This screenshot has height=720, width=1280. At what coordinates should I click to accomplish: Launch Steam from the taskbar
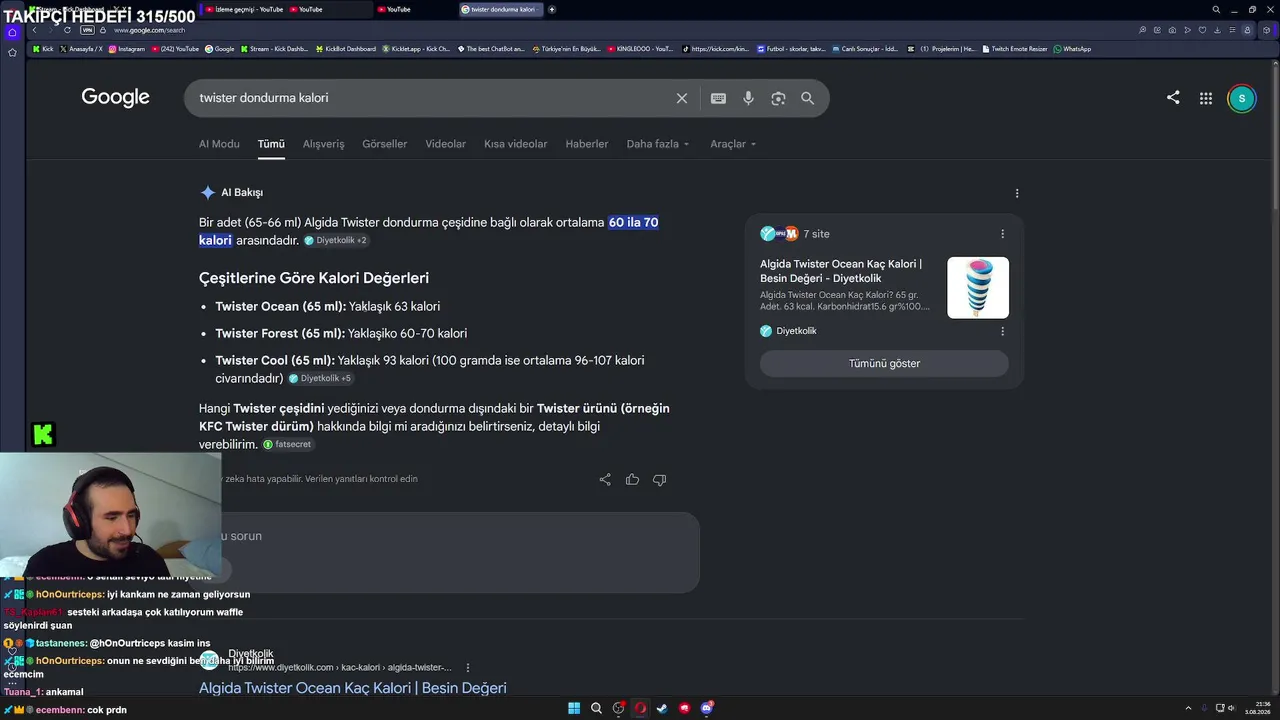pos(662,708)
